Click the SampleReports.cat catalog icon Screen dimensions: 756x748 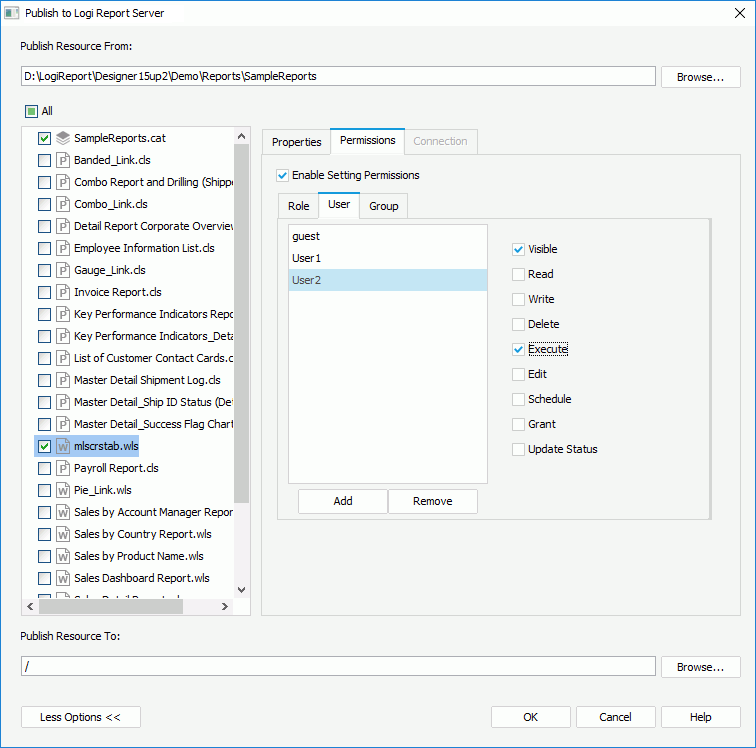click(62, 138)
